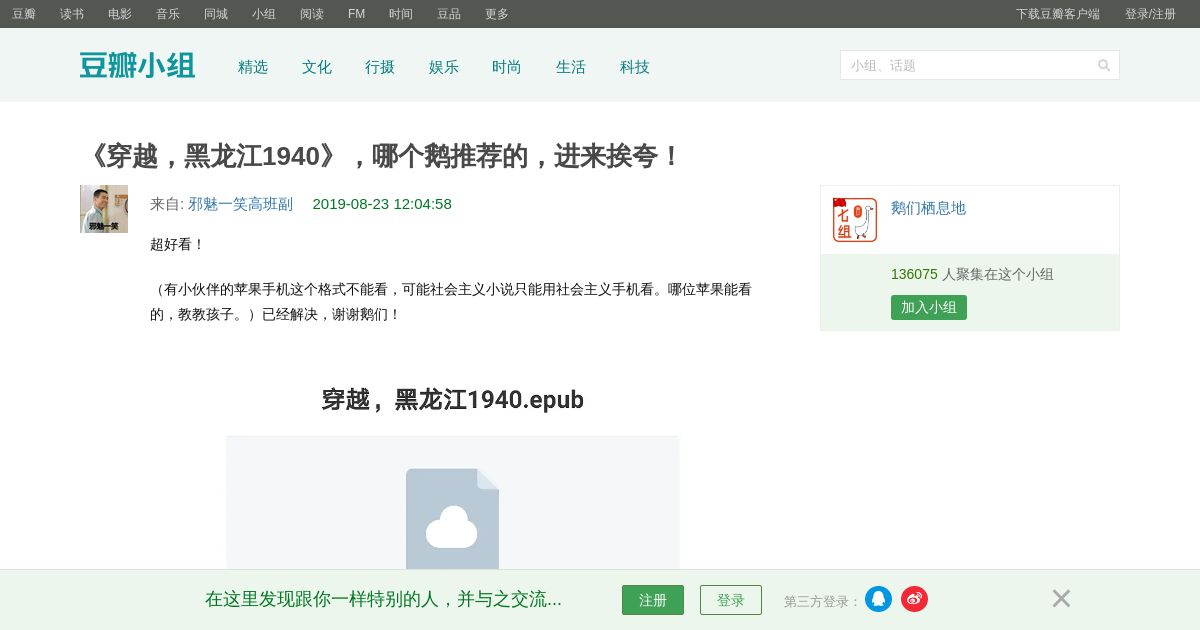Open the 鹅们栖息地 group logo
This screenshot has height=630, width=1200.
pos(855,220)
